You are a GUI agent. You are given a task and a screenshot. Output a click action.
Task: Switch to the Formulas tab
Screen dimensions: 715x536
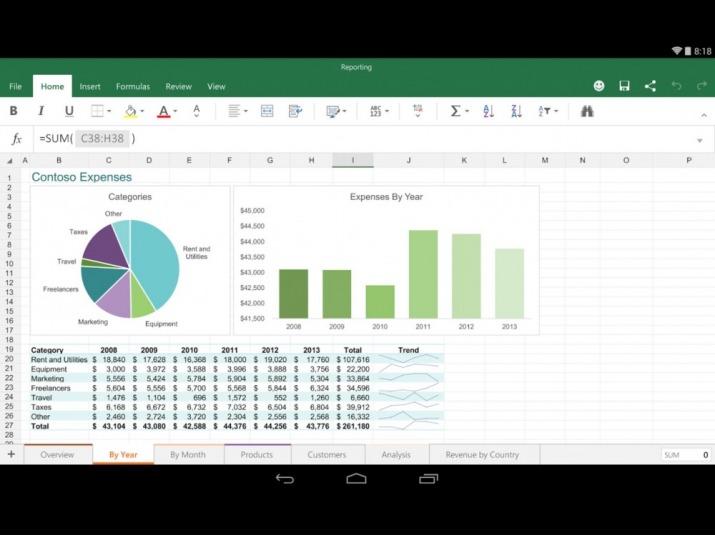(x=133, y=86)
